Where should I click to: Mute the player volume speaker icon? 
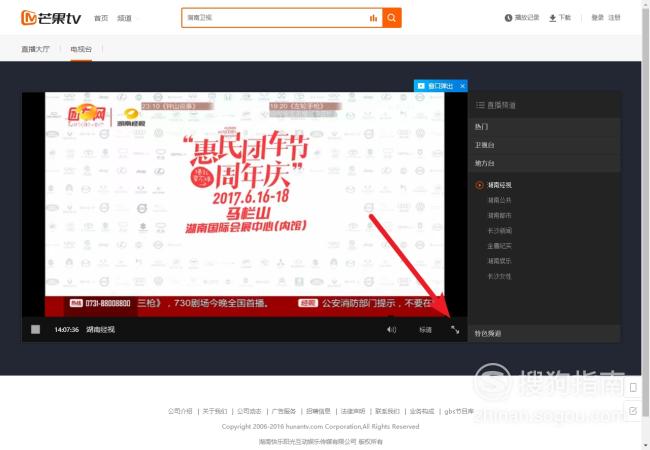coord(391,329)
